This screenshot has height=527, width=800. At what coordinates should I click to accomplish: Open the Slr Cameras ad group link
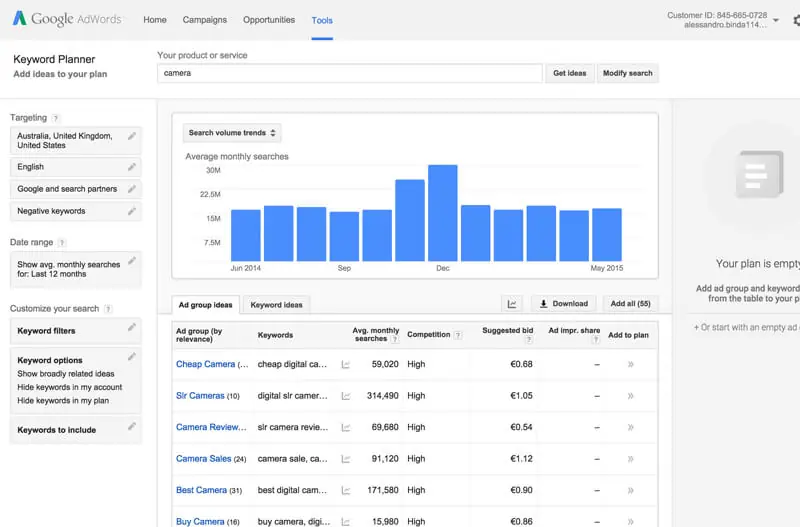point(200,396)
